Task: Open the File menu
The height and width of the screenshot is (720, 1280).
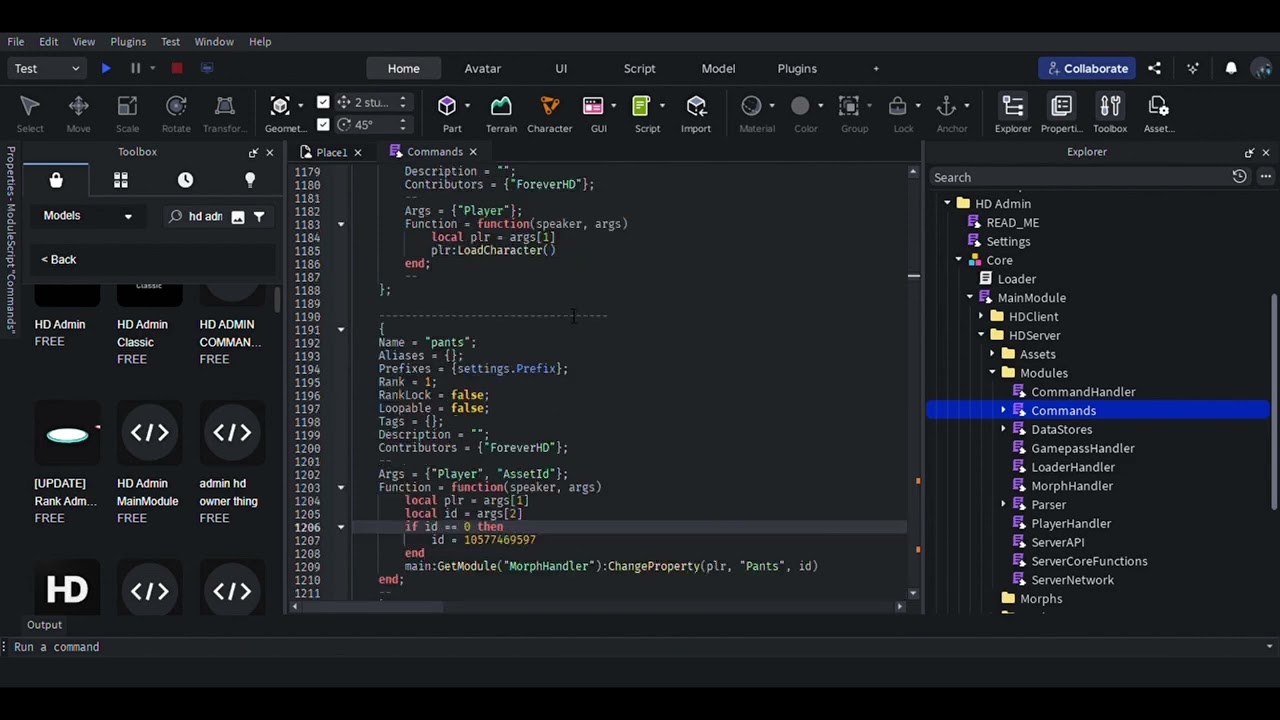Action: (16, 42)
